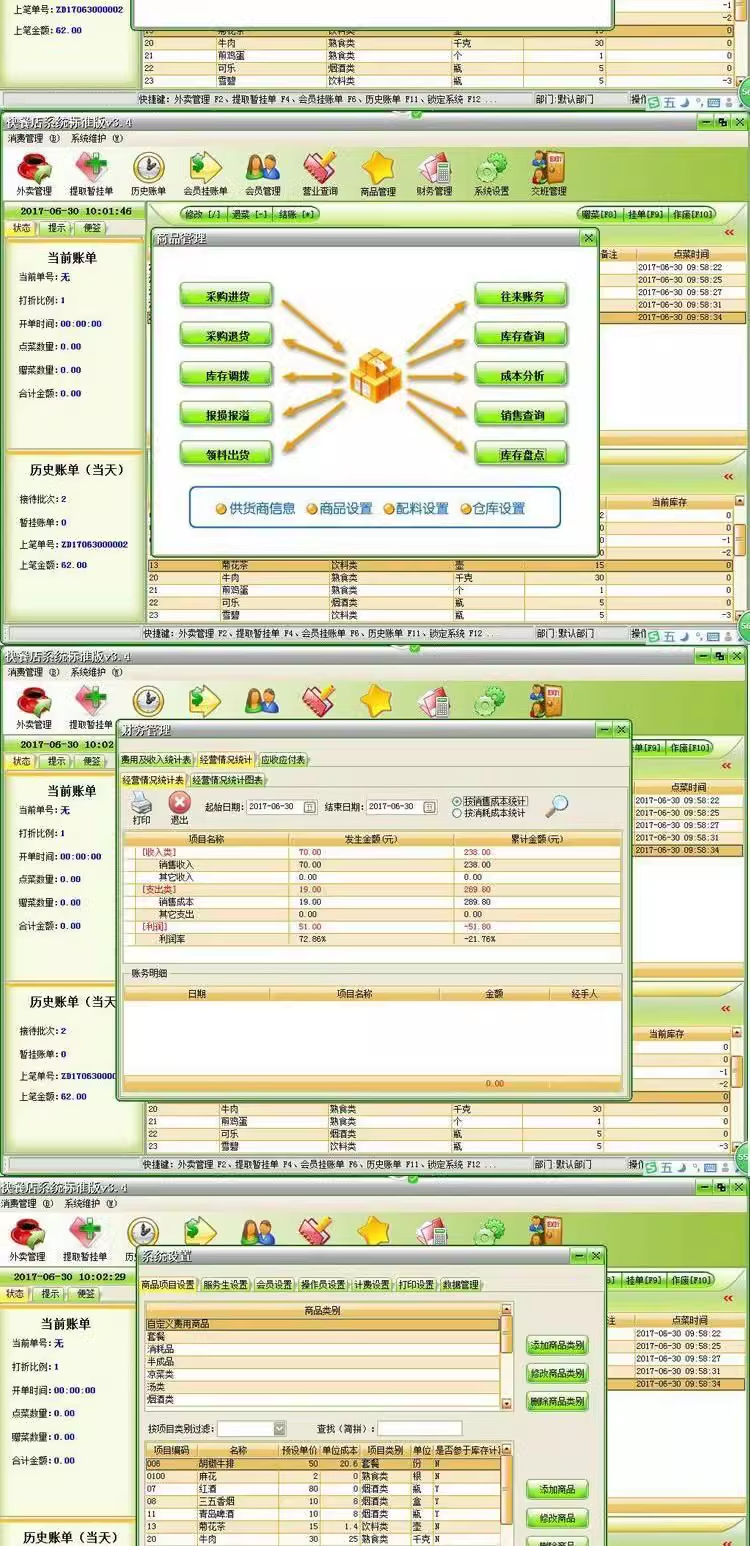Select 消耗品 row in 商品类别 list
This screenshot has height=1546, width=750.
(322, 1347)
